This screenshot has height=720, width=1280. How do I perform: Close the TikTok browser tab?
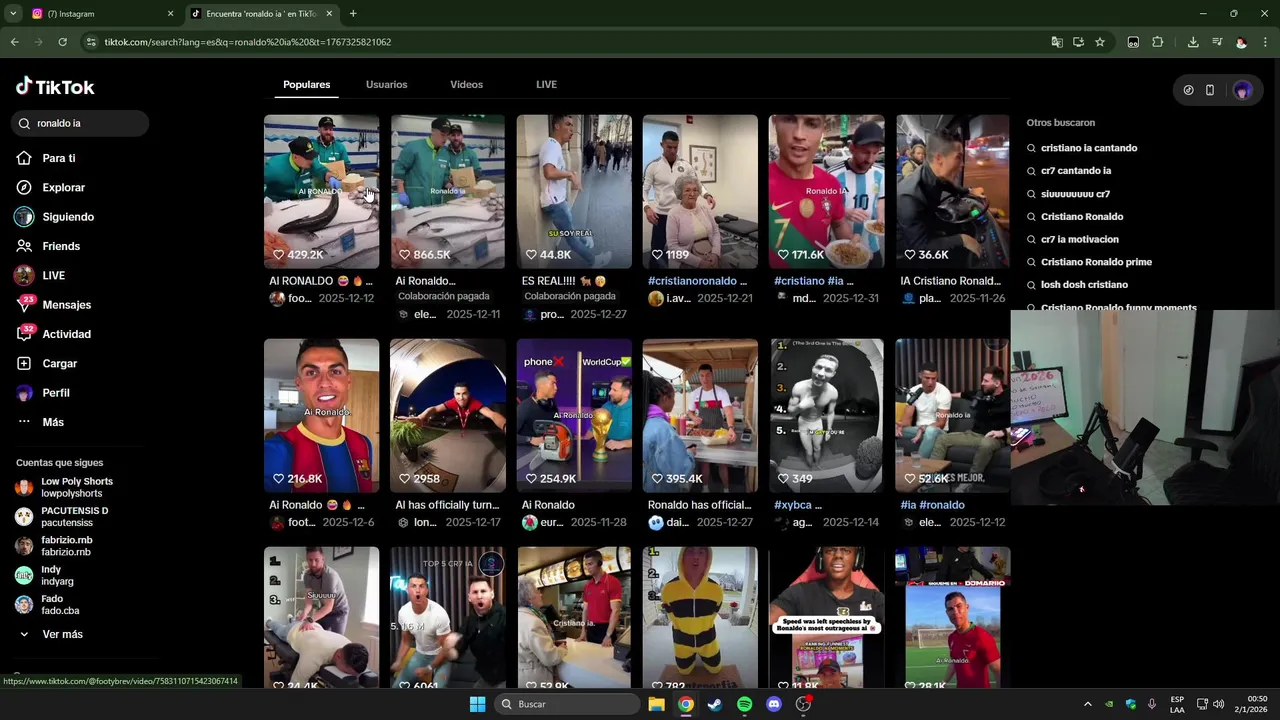[329, 14]
